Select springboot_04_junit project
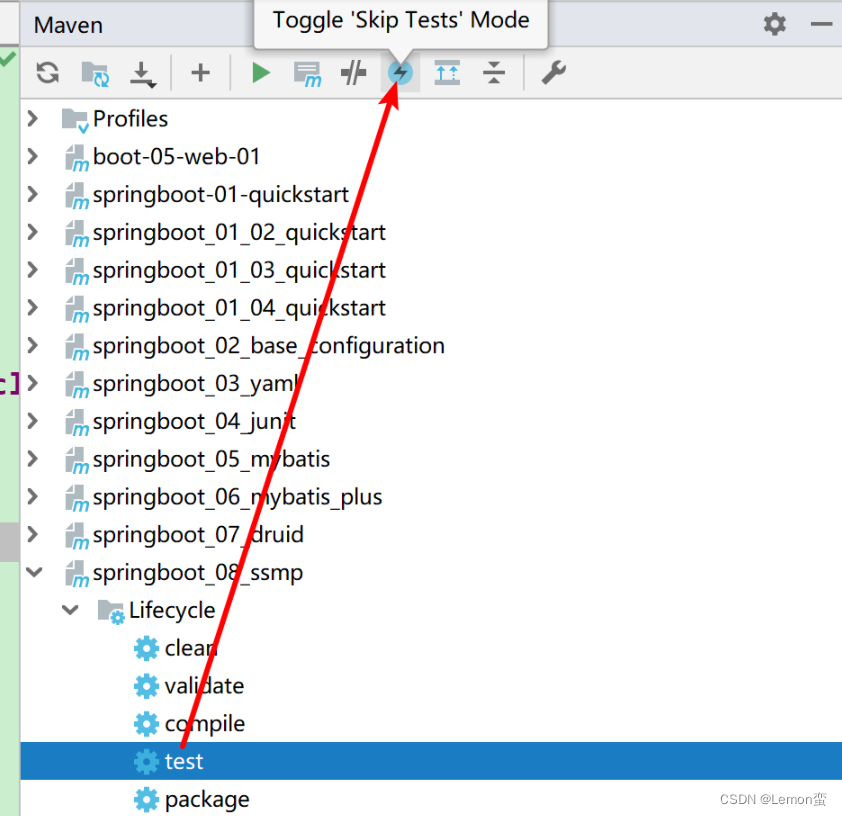This screenshot has width=842, height=816. click(194, 421)
